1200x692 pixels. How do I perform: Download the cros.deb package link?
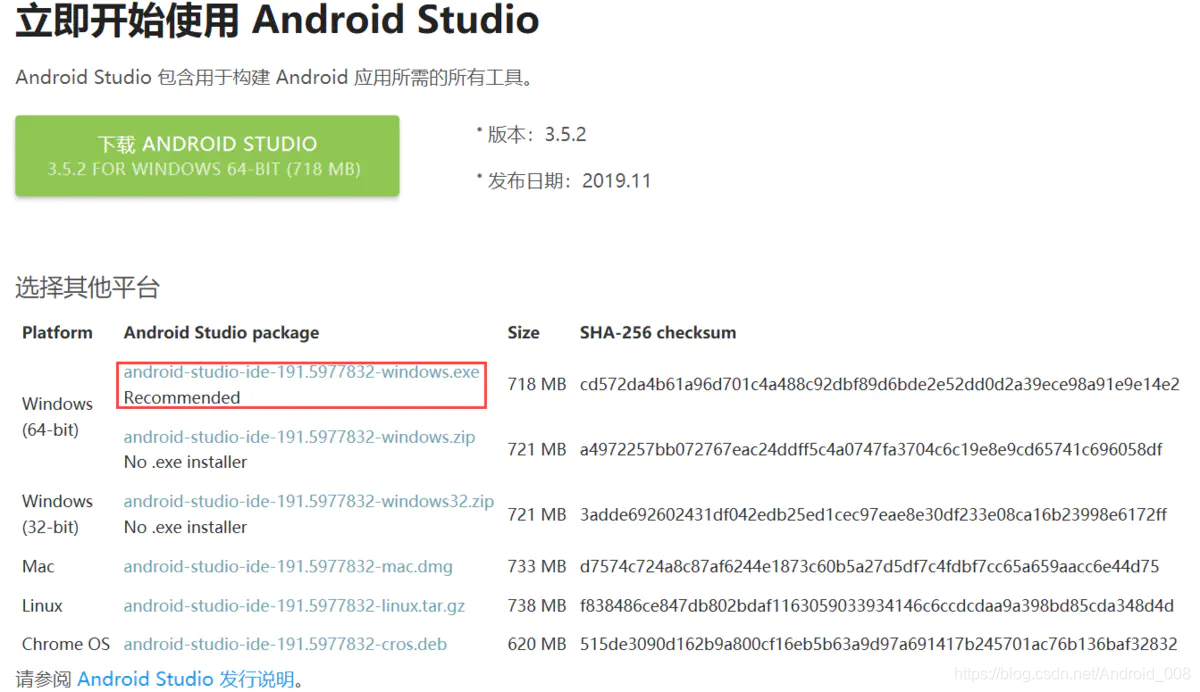pos(285,645)
